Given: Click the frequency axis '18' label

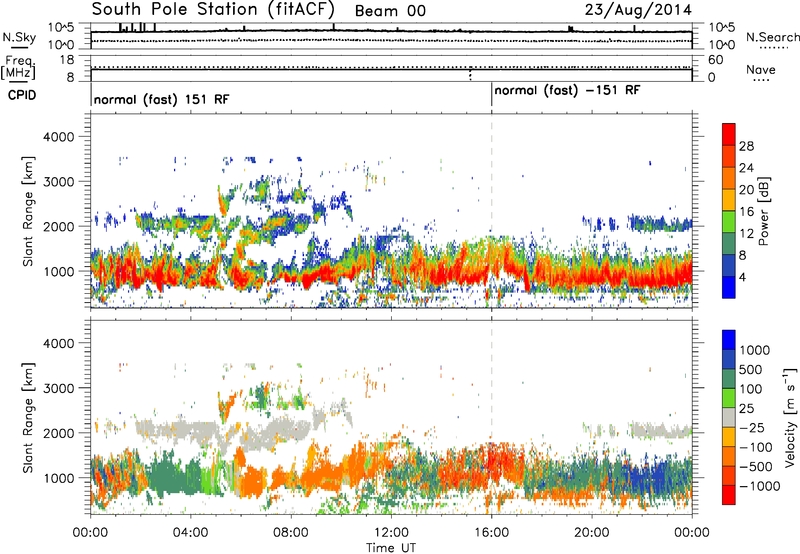Looking at the screenshot, I should pyautogui.click(x=67, y=60).
